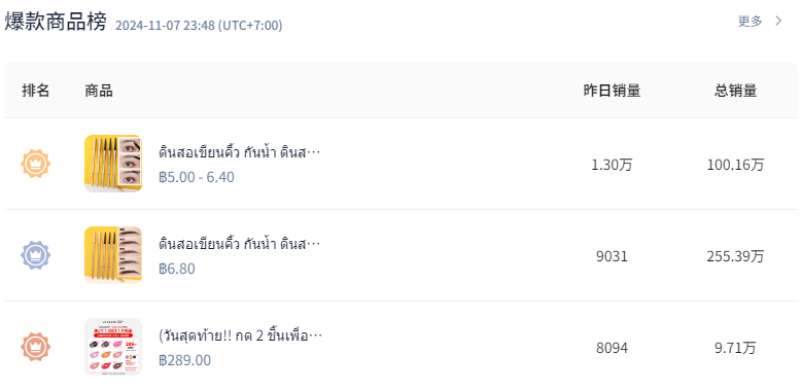This screenshot has height=389, width=800.
Task: Click the total sales value 255.39万
Action: (x=736, y=256)
